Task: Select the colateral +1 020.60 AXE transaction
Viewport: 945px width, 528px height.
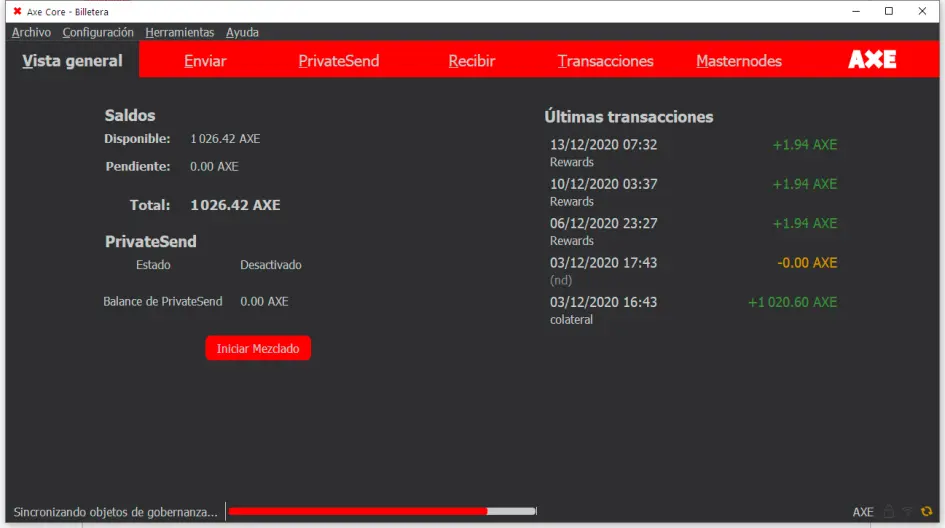Action: coord(693,310)
